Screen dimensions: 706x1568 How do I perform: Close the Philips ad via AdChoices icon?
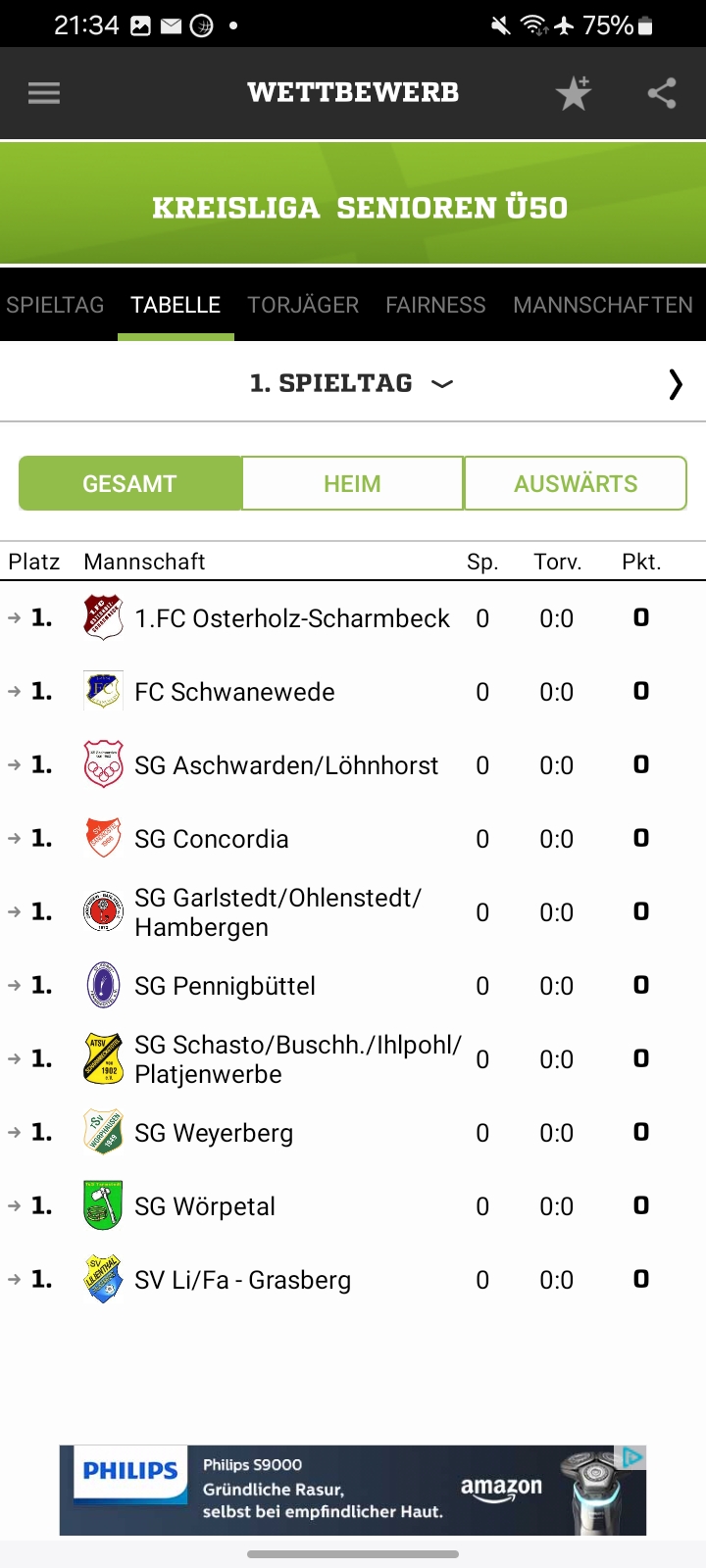[x=633, y=1457]
